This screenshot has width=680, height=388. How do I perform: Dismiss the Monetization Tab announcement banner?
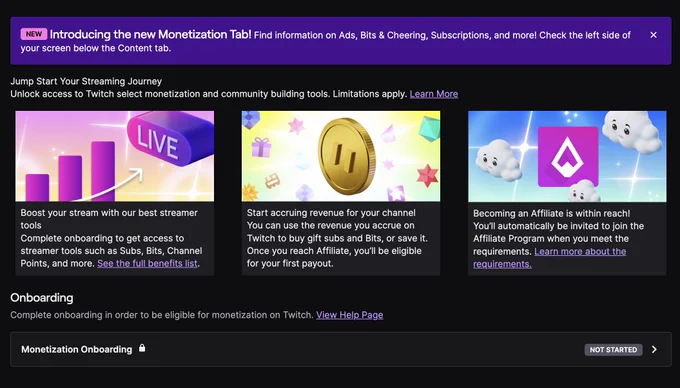click(653, 35)
